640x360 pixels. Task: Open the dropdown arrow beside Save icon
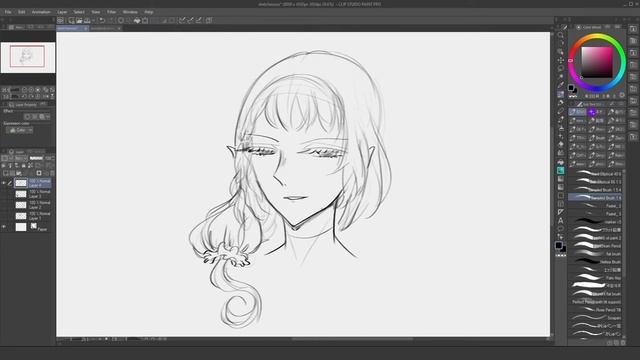click(x=93, y=20)
